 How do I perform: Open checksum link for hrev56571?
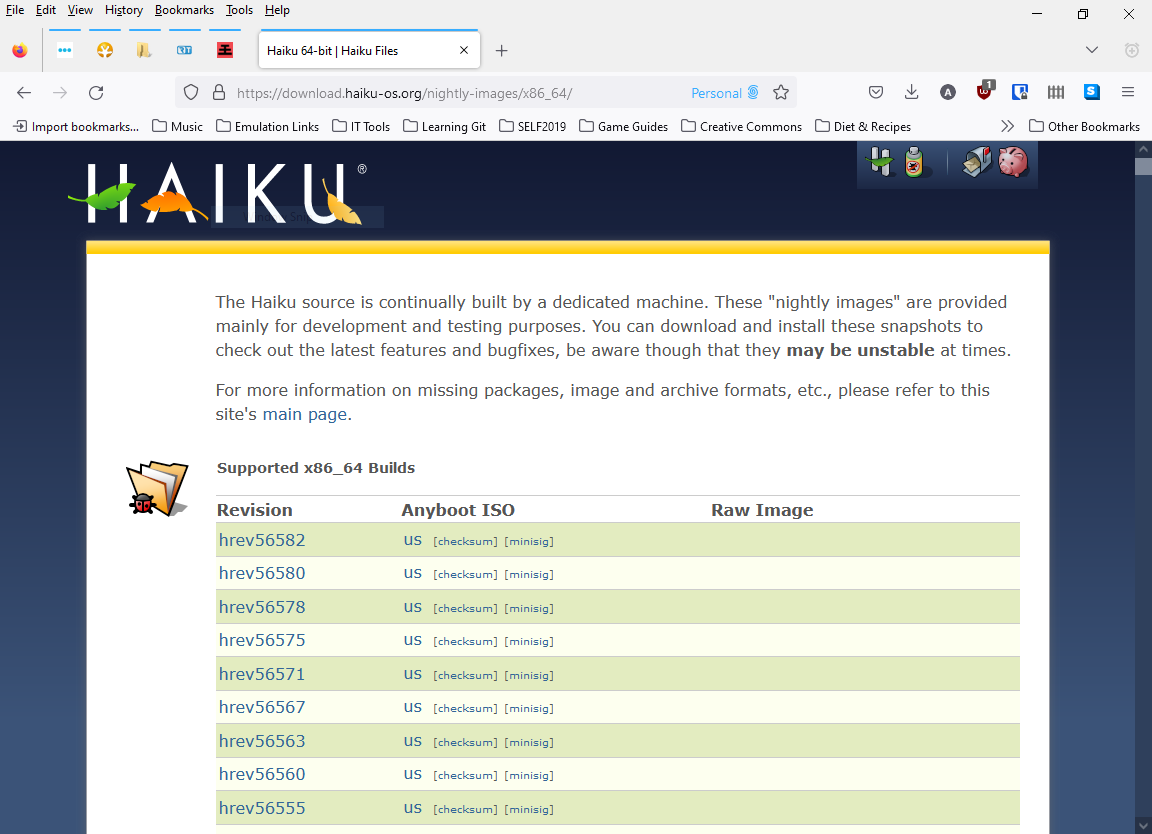click(x=465, y=675)
